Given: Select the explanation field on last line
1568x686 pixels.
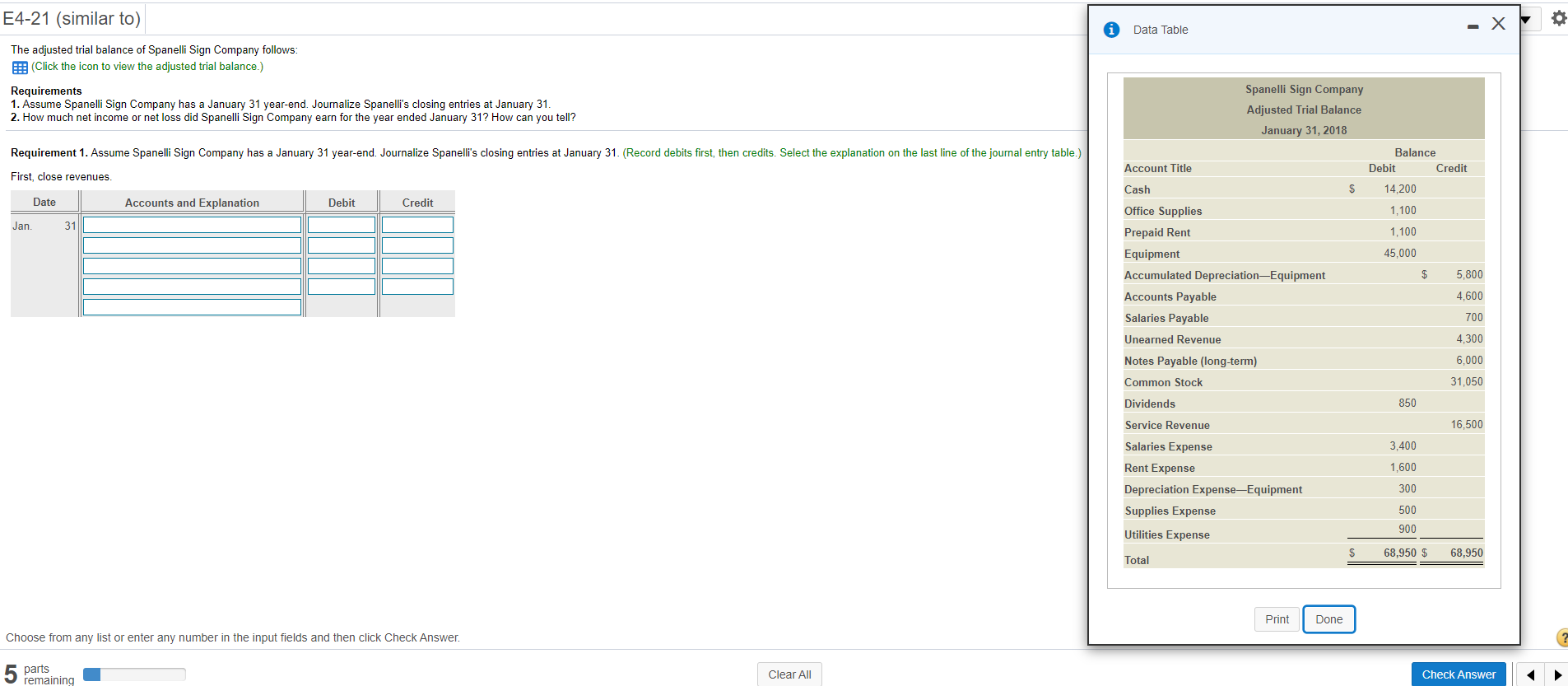Looking at the screenshot, I should pos(192,307).
